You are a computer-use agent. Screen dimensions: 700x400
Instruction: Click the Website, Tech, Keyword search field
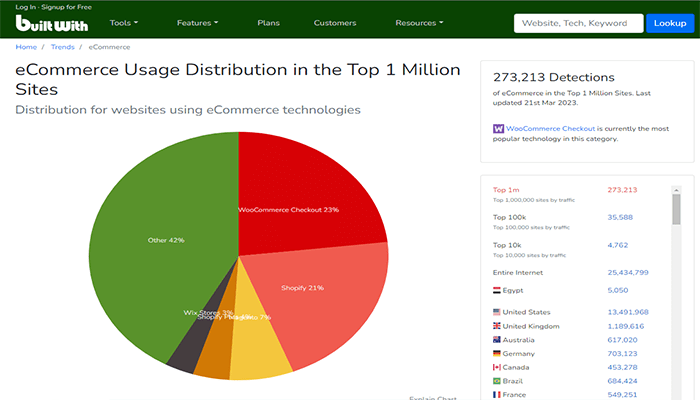(x=576, y=23)
